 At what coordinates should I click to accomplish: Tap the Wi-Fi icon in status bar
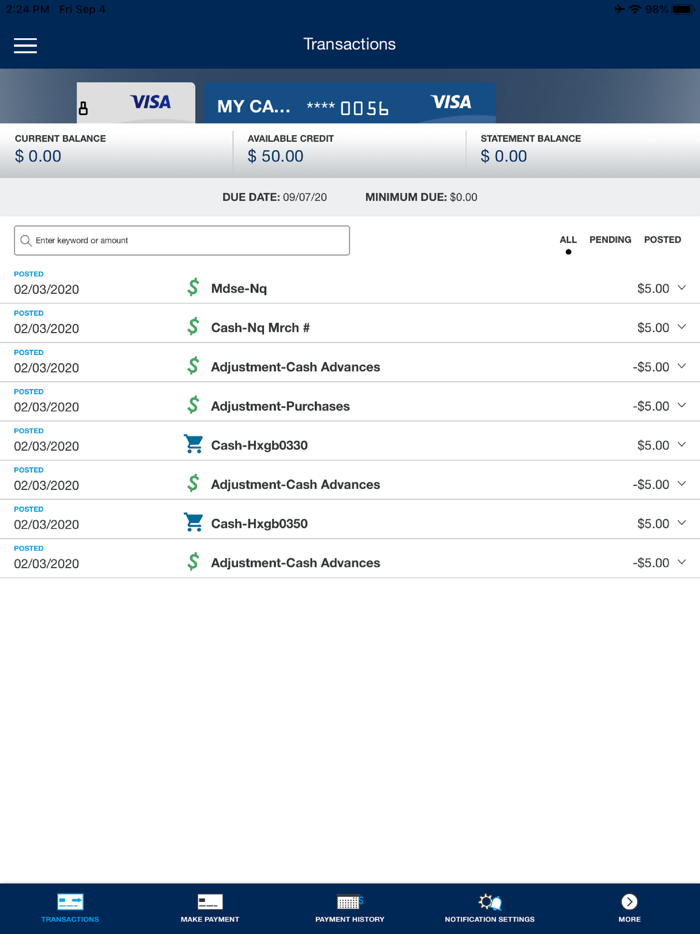[x=635, y=10]
